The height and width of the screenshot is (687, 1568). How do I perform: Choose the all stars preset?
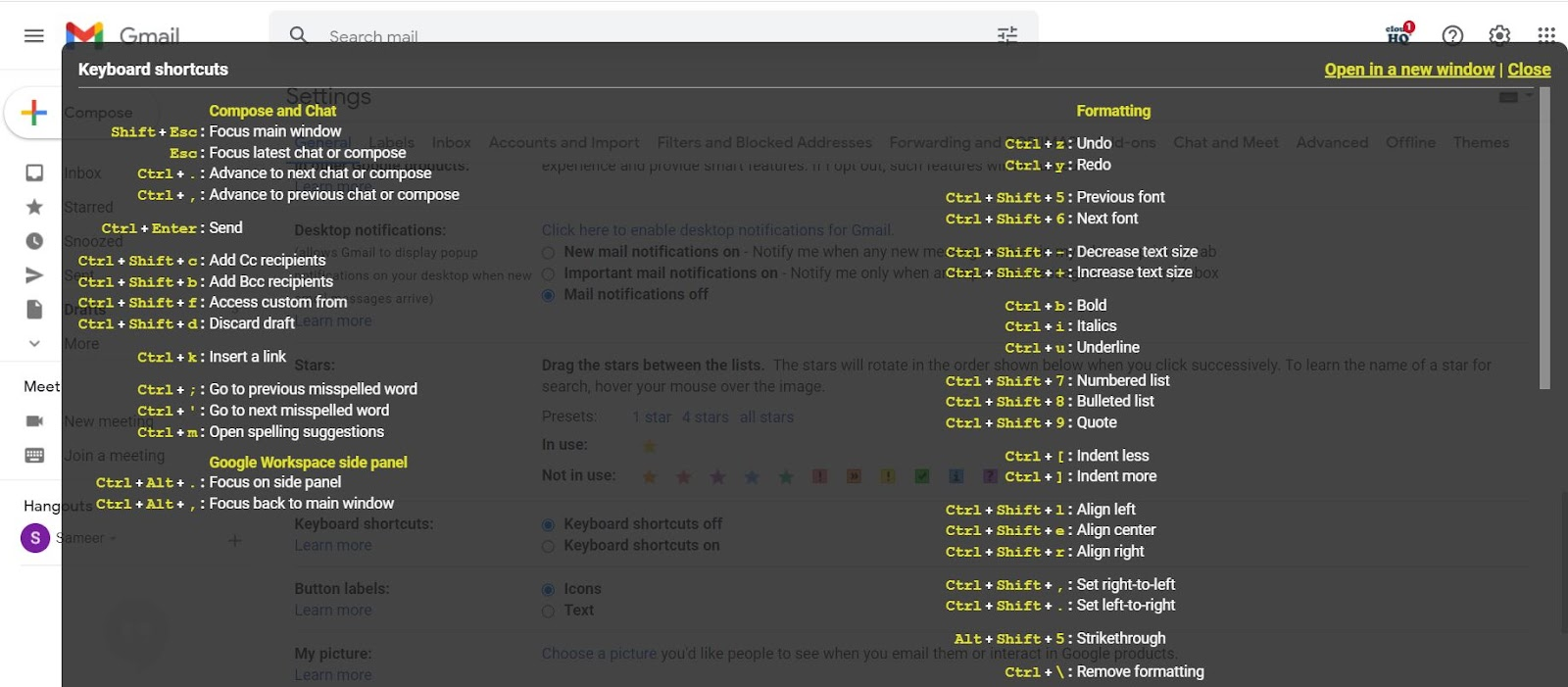point(766,417)
